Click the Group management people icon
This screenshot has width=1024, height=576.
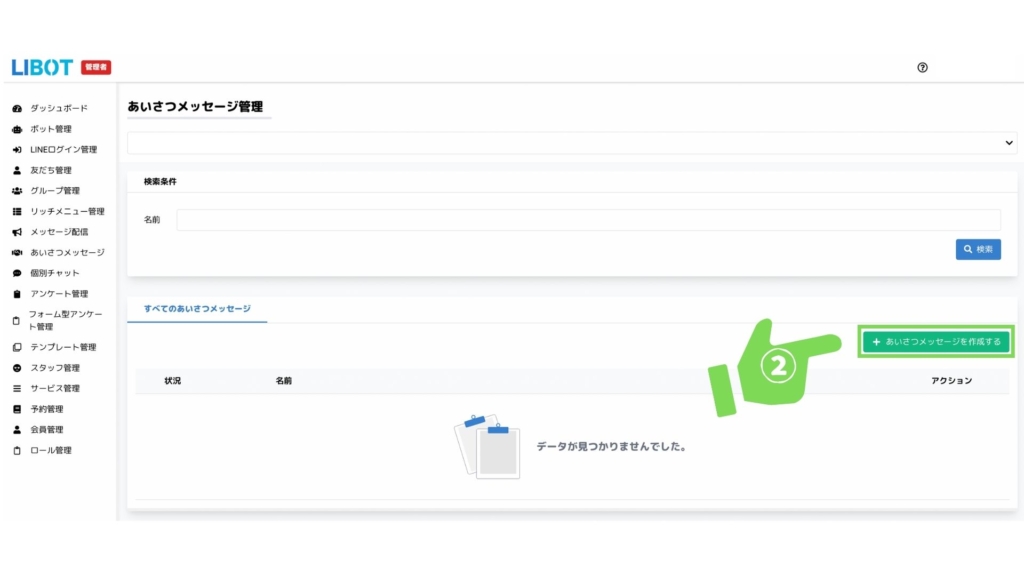pyautogui.click(x=17, y=191)
